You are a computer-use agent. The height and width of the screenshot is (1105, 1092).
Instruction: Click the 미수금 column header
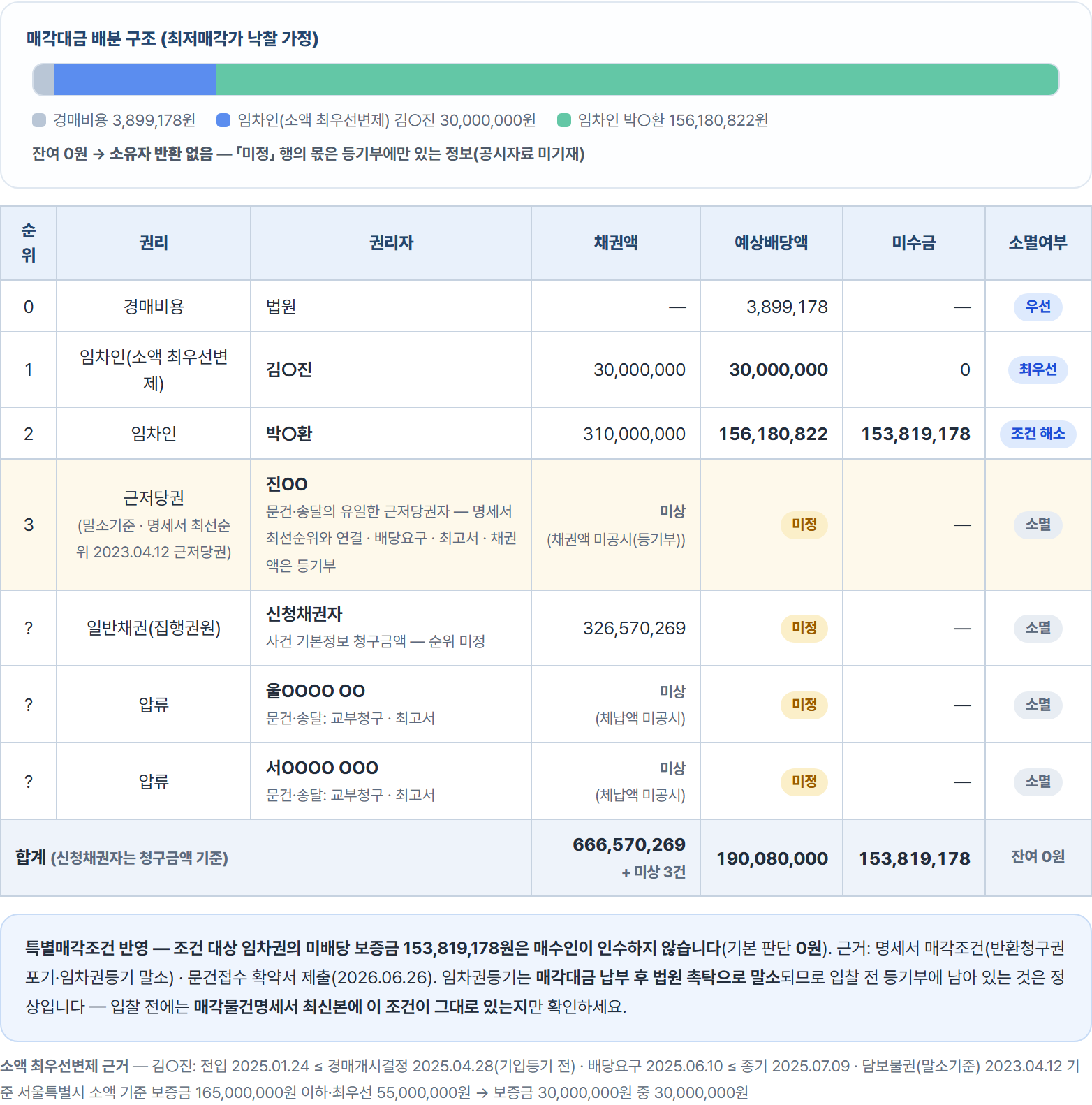coord(914,243)
